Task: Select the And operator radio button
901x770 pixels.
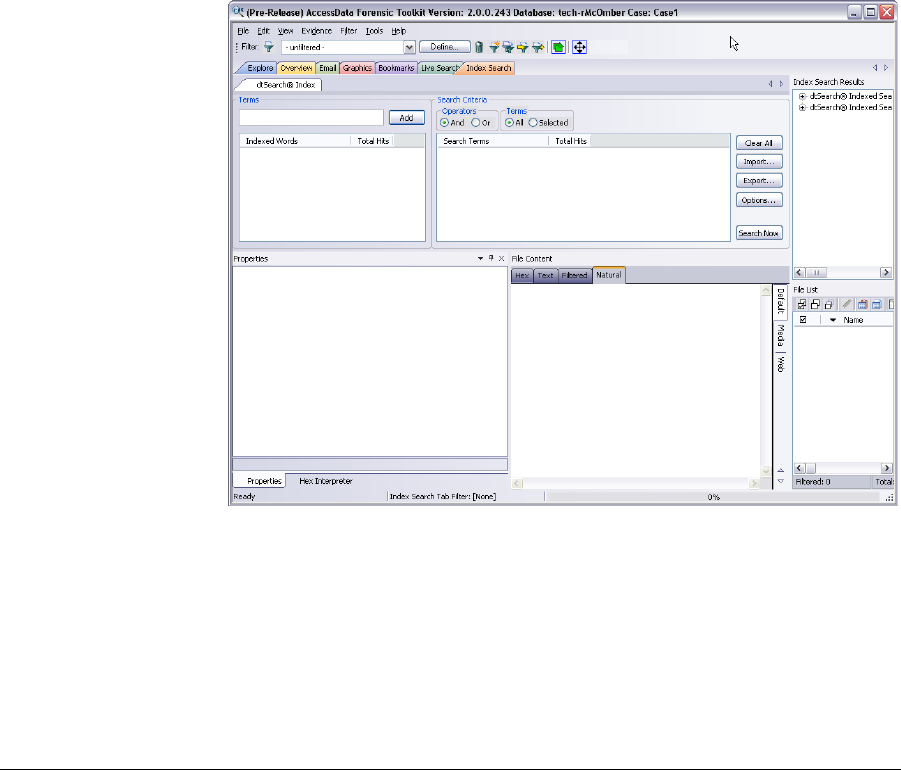Action: click(x=444, y=122)
